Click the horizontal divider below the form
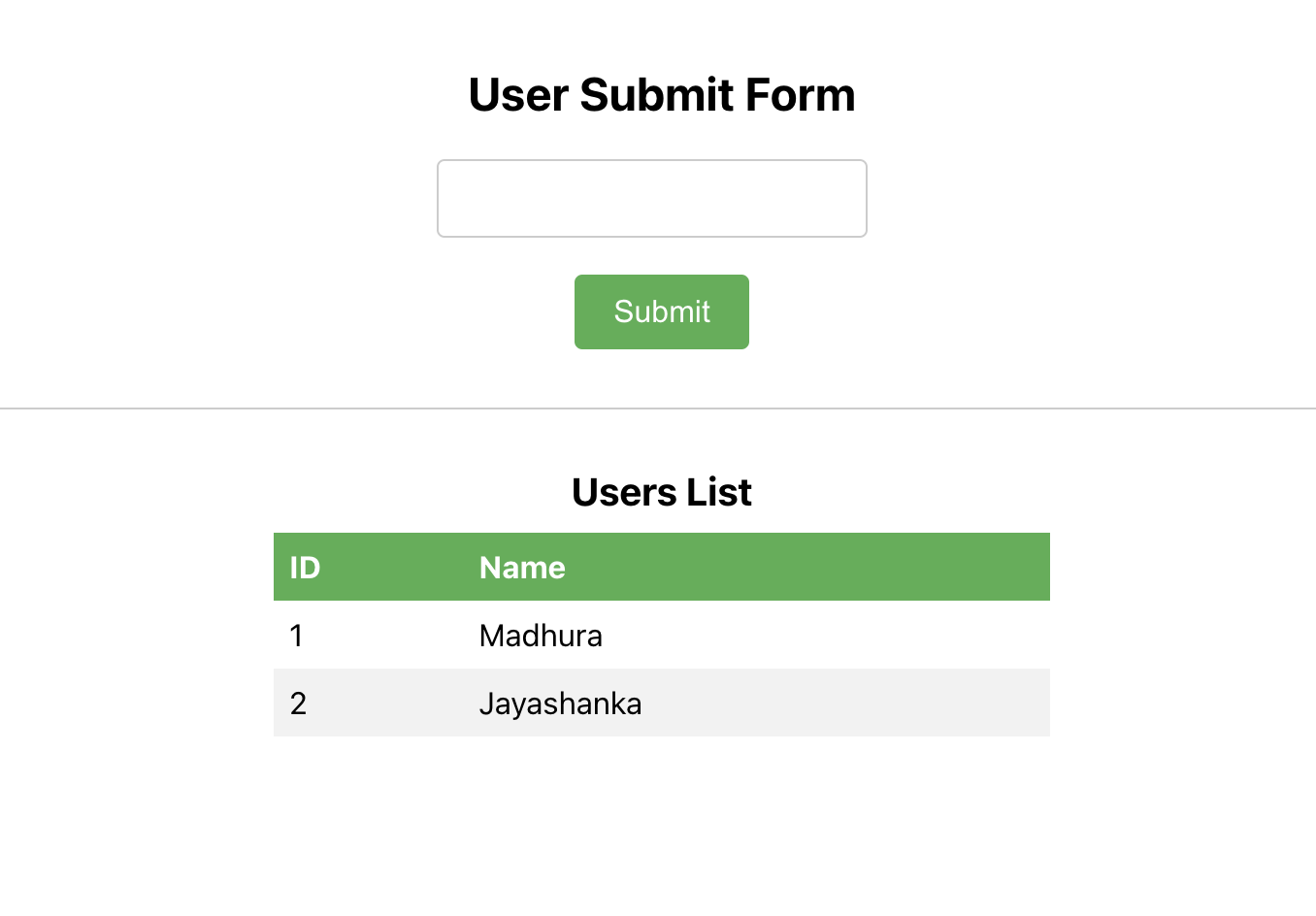The height and width of the screenshot is (916, 1316). click(658, 409)
